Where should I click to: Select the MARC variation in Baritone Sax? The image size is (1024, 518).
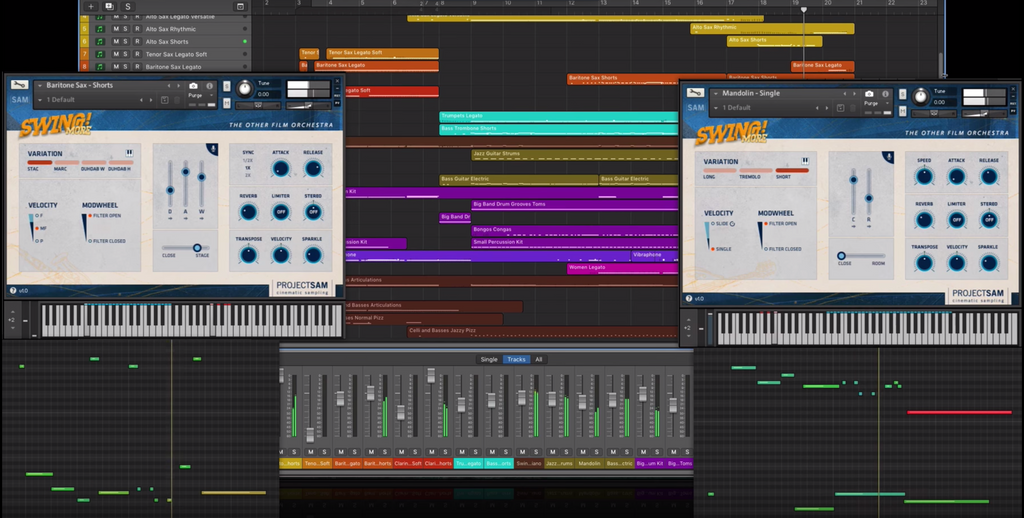[66, 164]
